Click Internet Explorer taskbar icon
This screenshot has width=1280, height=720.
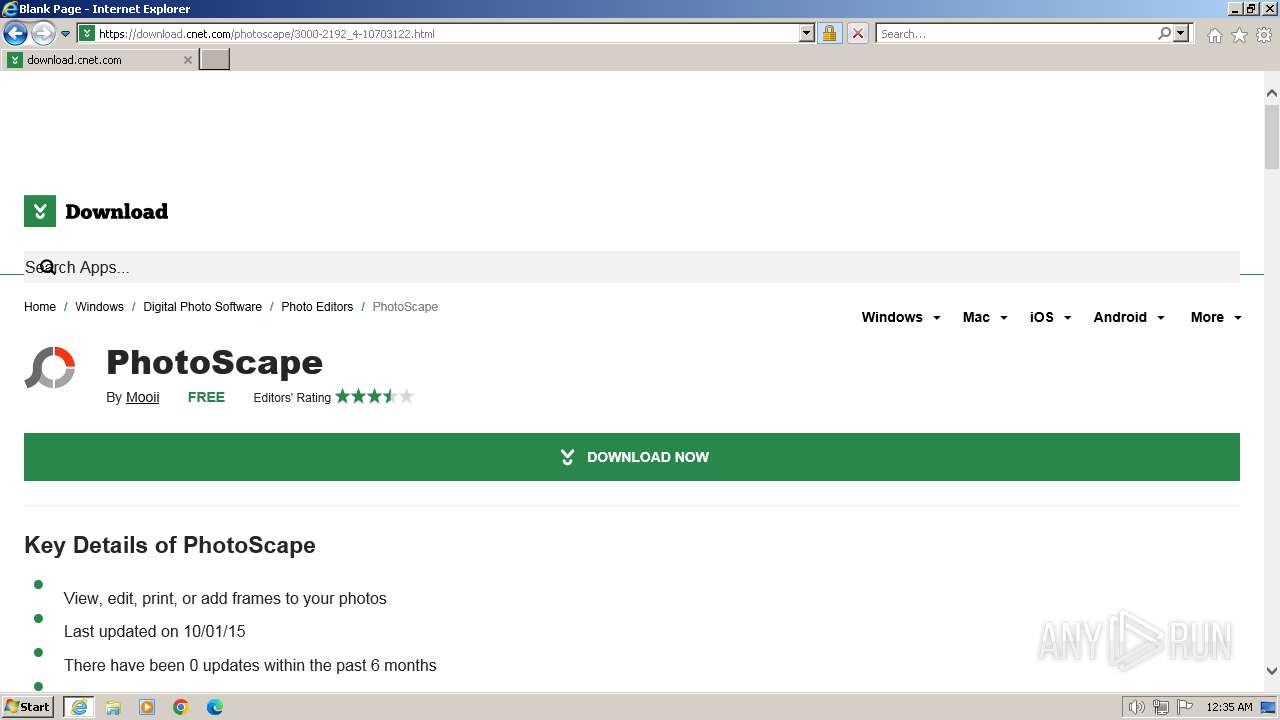(x=79, y=707)
